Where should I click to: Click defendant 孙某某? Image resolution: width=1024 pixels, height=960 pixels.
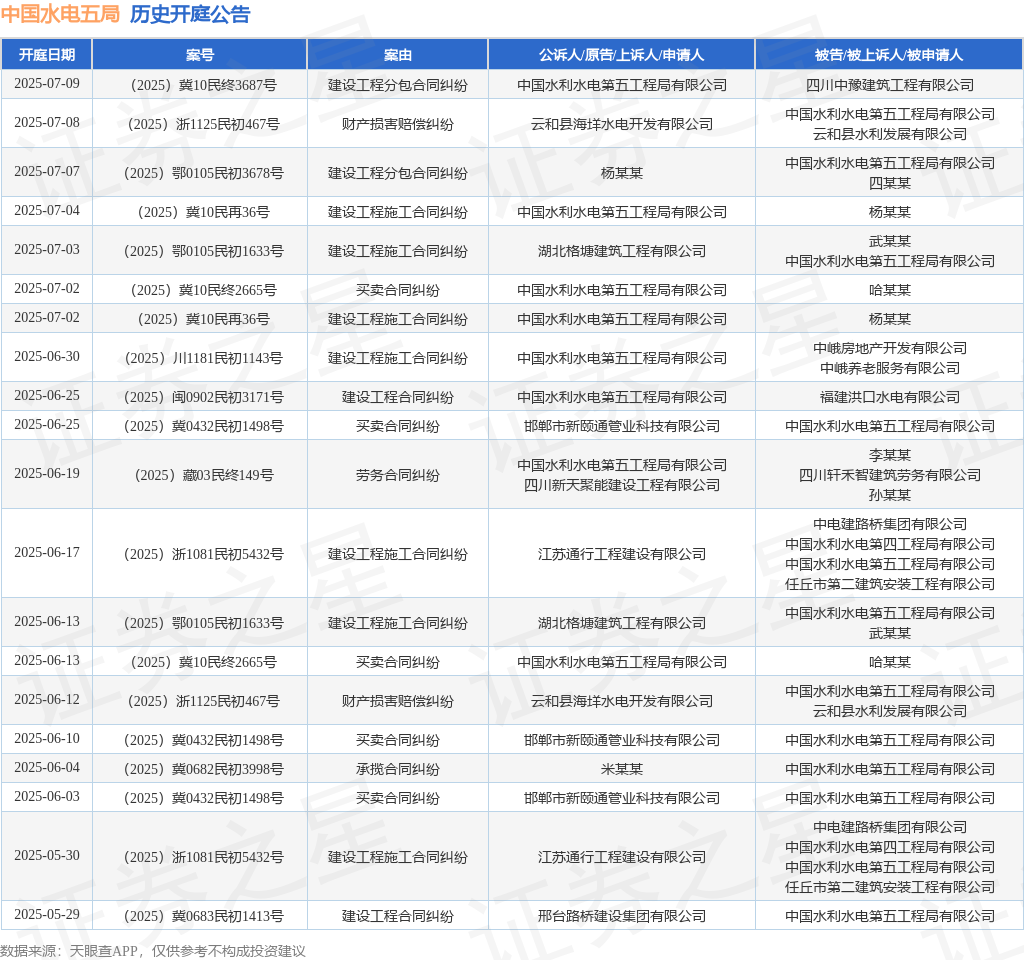889,495
